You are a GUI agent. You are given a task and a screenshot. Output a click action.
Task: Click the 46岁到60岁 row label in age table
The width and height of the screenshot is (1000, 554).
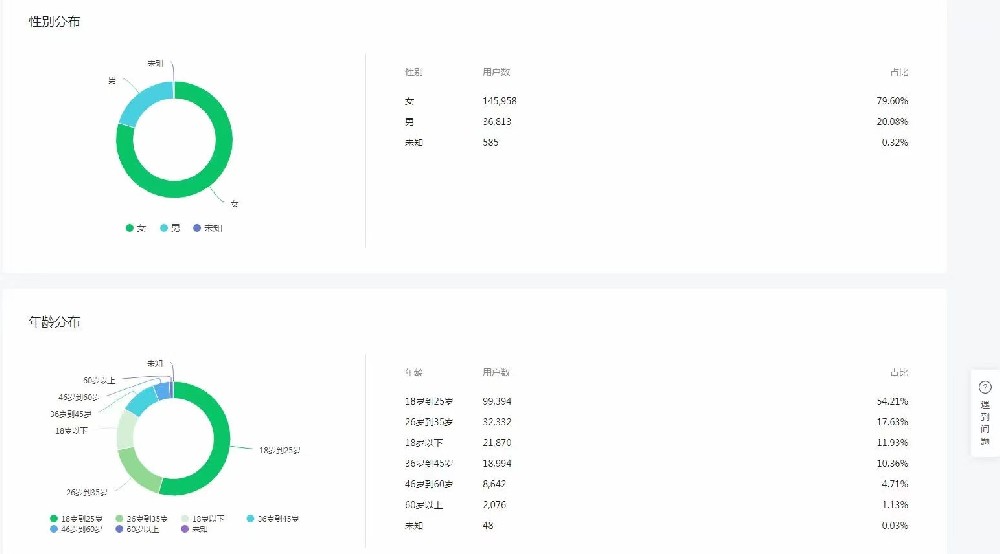[x=429, y=484]
